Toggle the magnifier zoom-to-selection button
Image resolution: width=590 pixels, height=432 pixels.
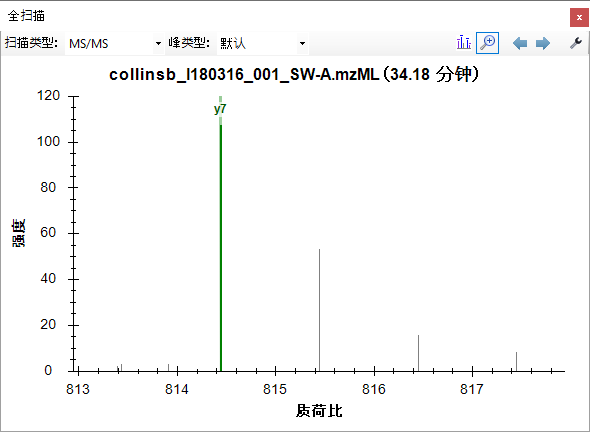[x=487, y=43]
